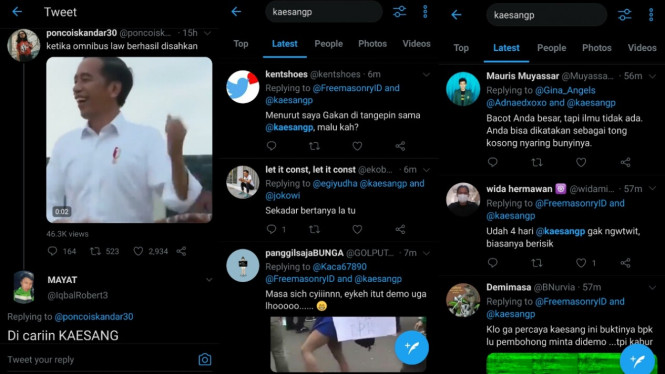
Task: Open Photos tab in right panel
Action: (596, 48)
